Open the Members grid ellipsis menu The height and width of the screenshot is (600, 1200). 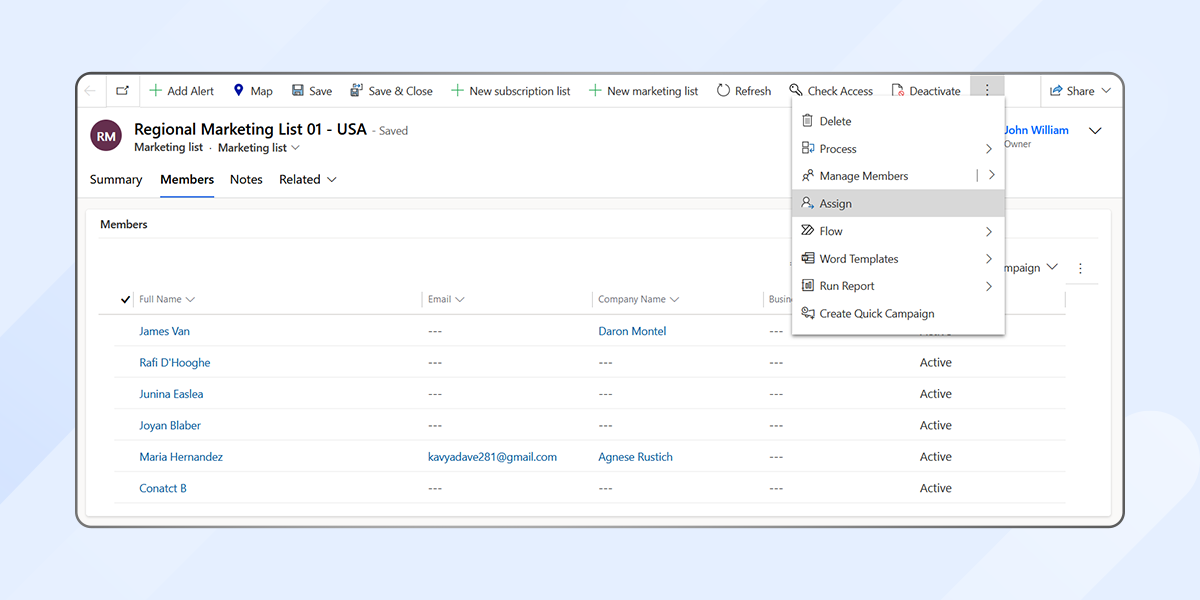point(1080,269)
